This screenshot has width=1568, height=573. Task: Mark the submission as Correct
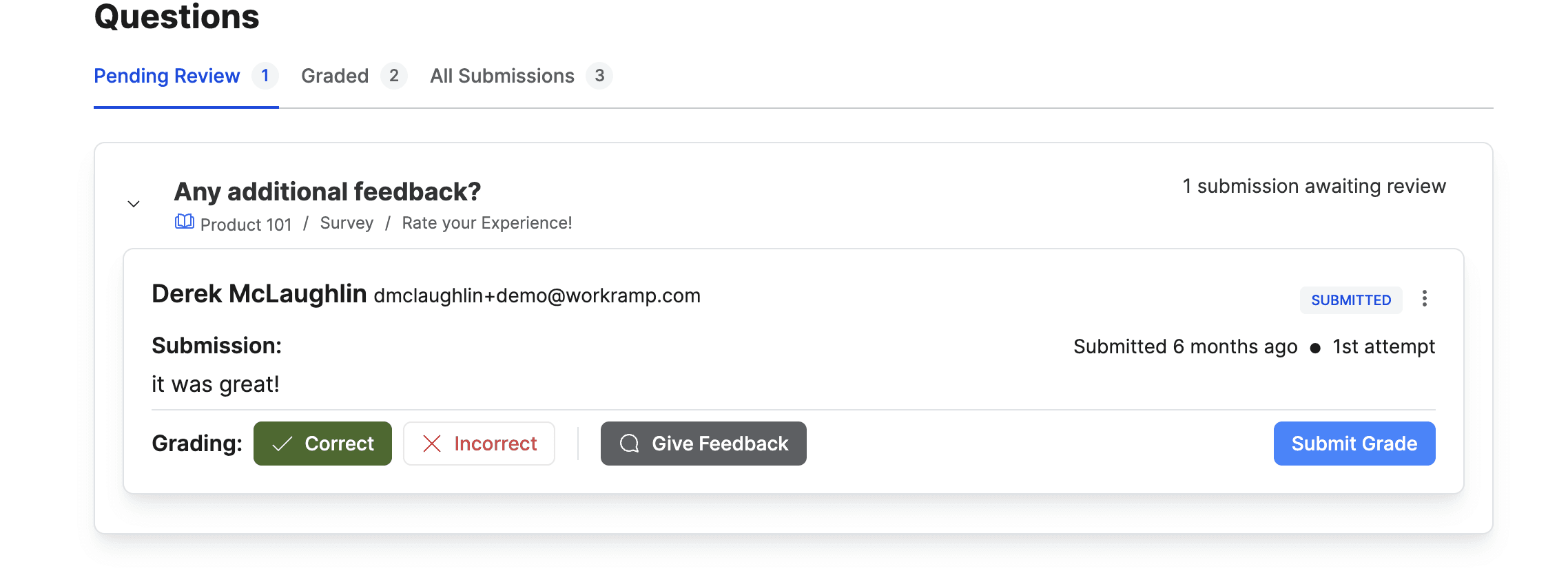pyautogui.click(x=322, y=444)
